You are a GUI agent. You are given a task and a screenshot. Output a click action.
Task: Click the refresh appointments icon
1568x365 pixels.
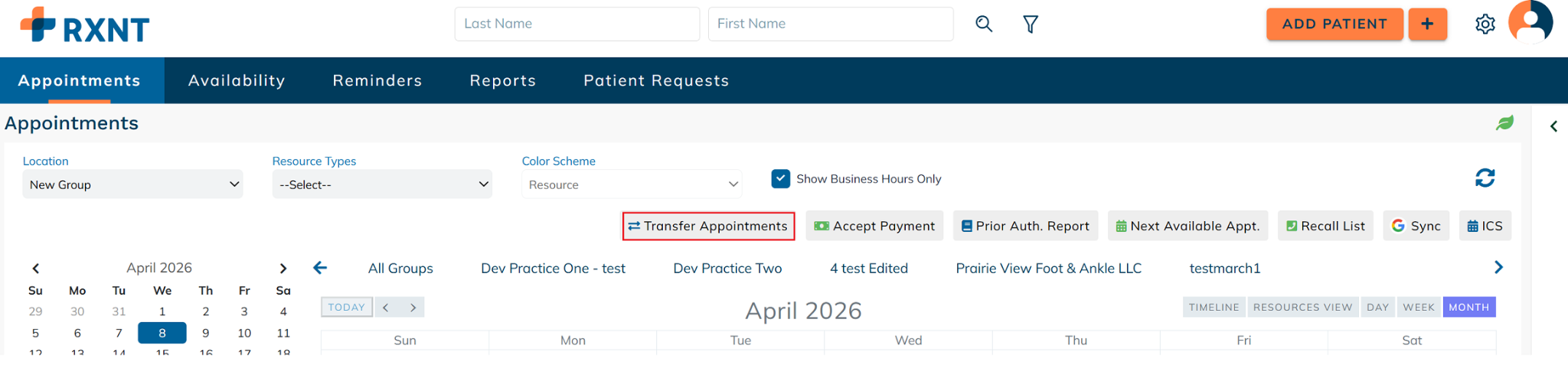tap(1485, 178)
